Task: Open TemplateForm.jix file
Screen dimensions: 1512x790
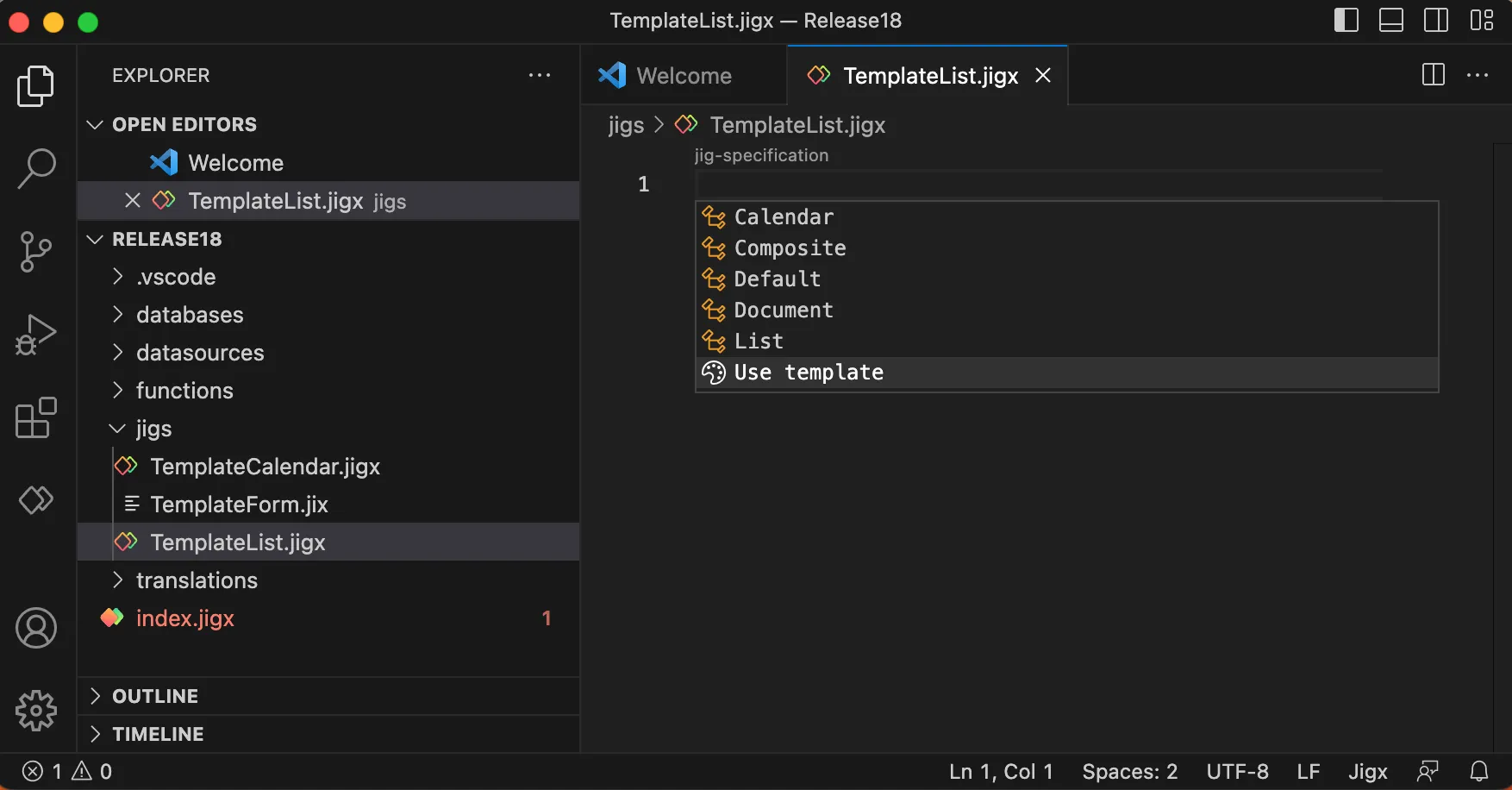Action: [328, 505]
